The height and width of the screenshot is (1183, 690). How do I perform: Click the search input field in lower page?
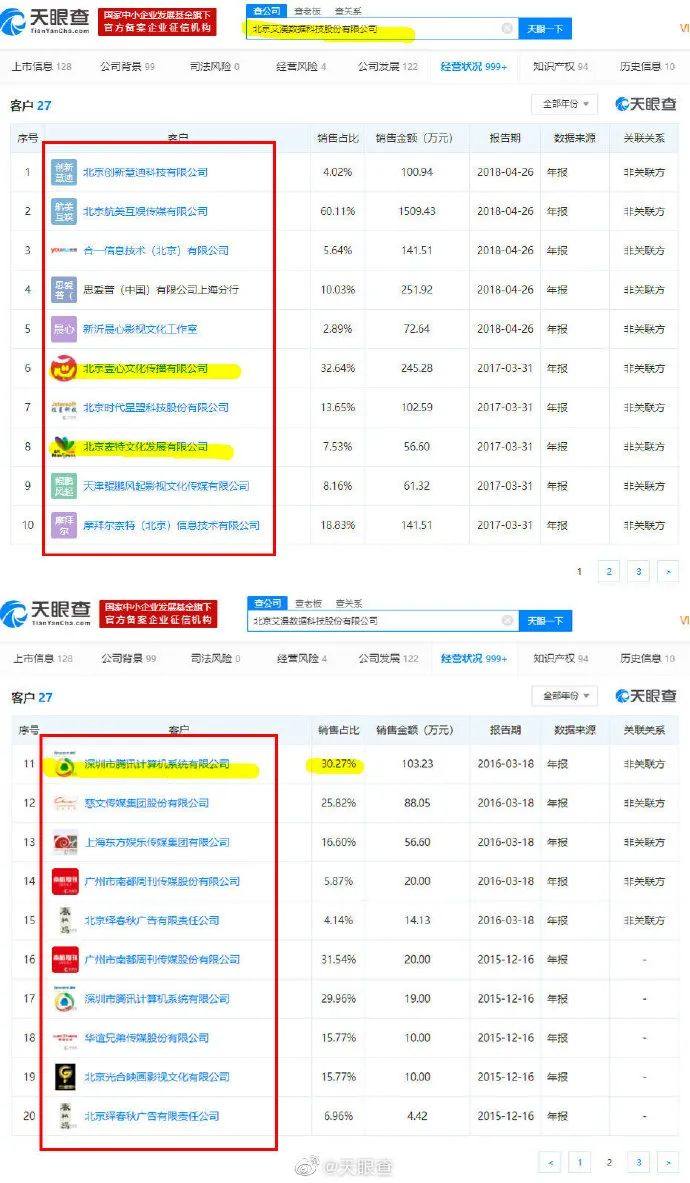point(380,621)
